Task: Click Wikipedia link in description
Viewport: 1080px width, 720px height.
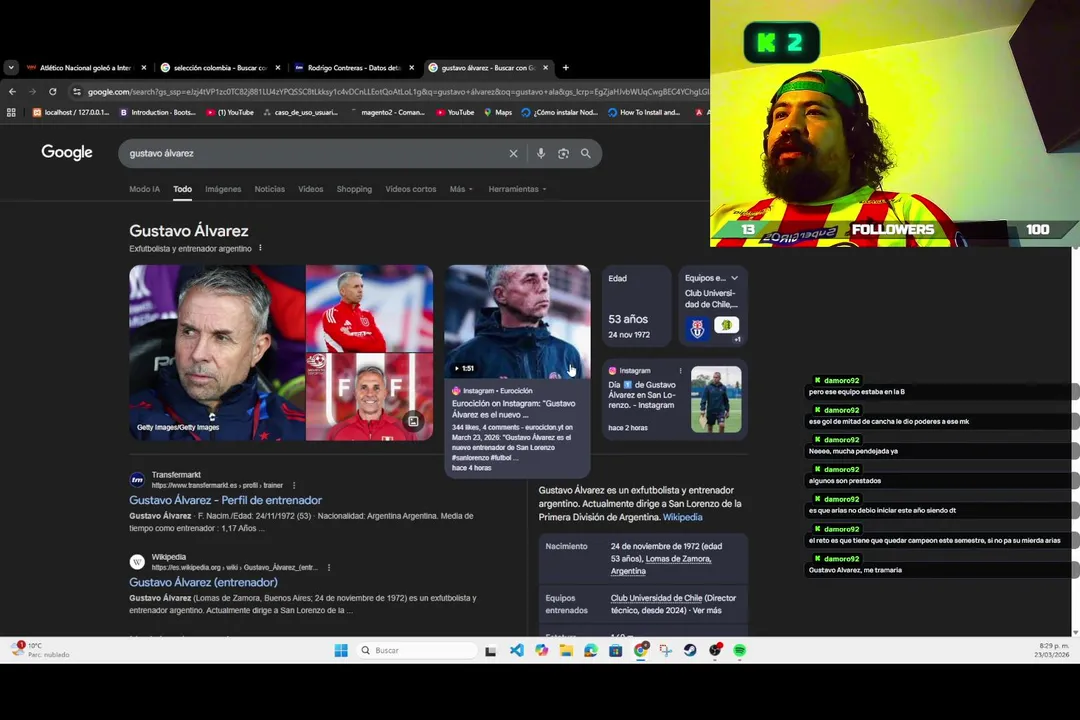Action: pos(682,517)
